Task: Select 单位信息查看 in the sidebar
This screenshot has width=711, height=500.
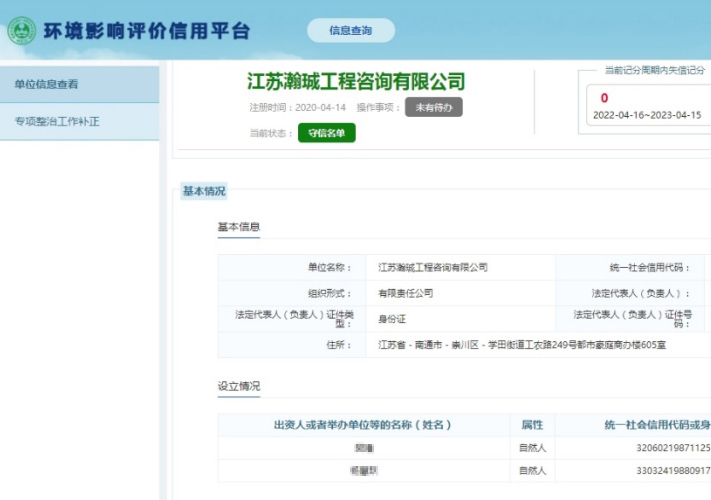Action: (47, 85)
